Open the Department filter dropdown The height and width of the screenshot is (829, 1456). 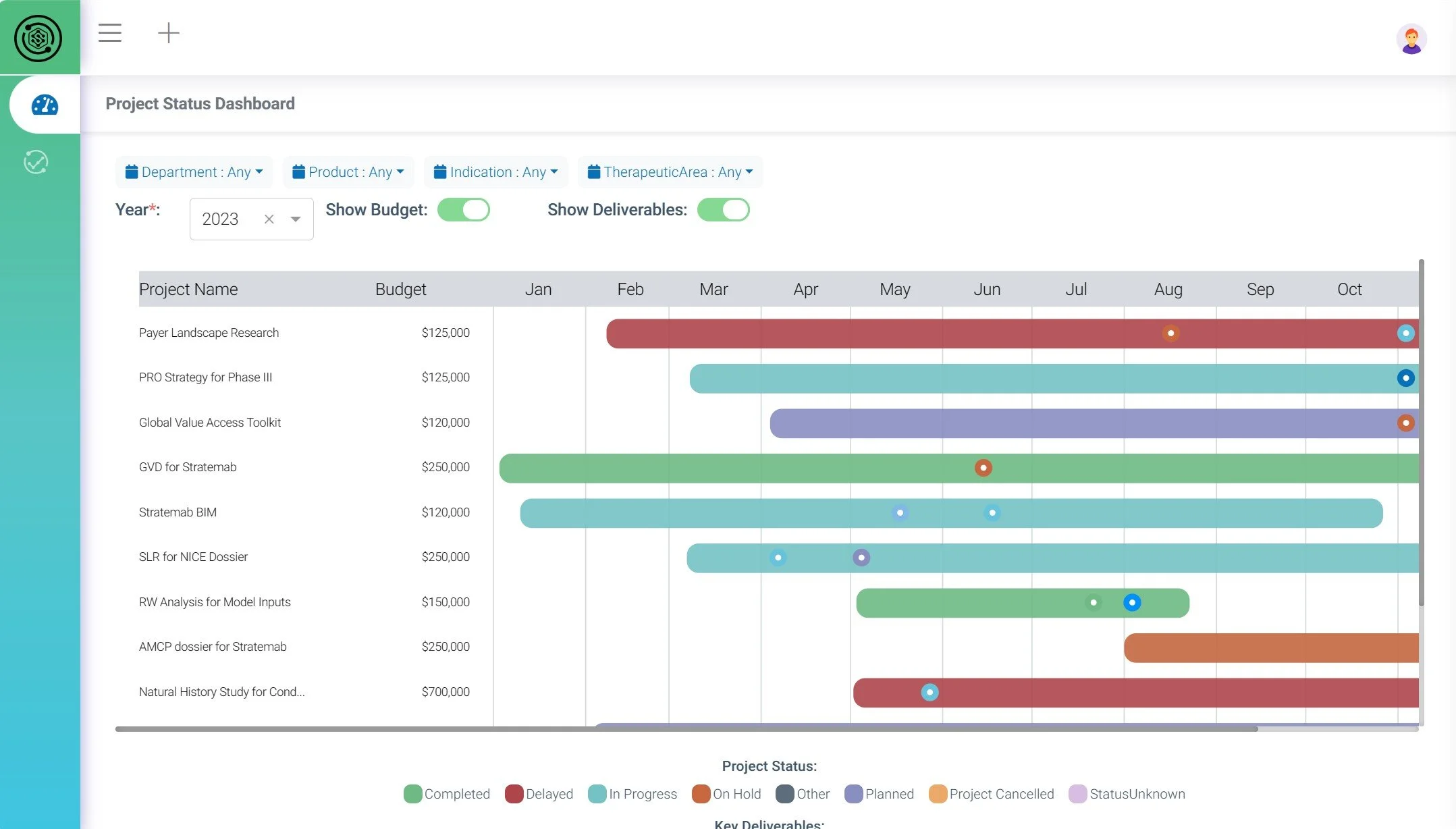[194, 172]
